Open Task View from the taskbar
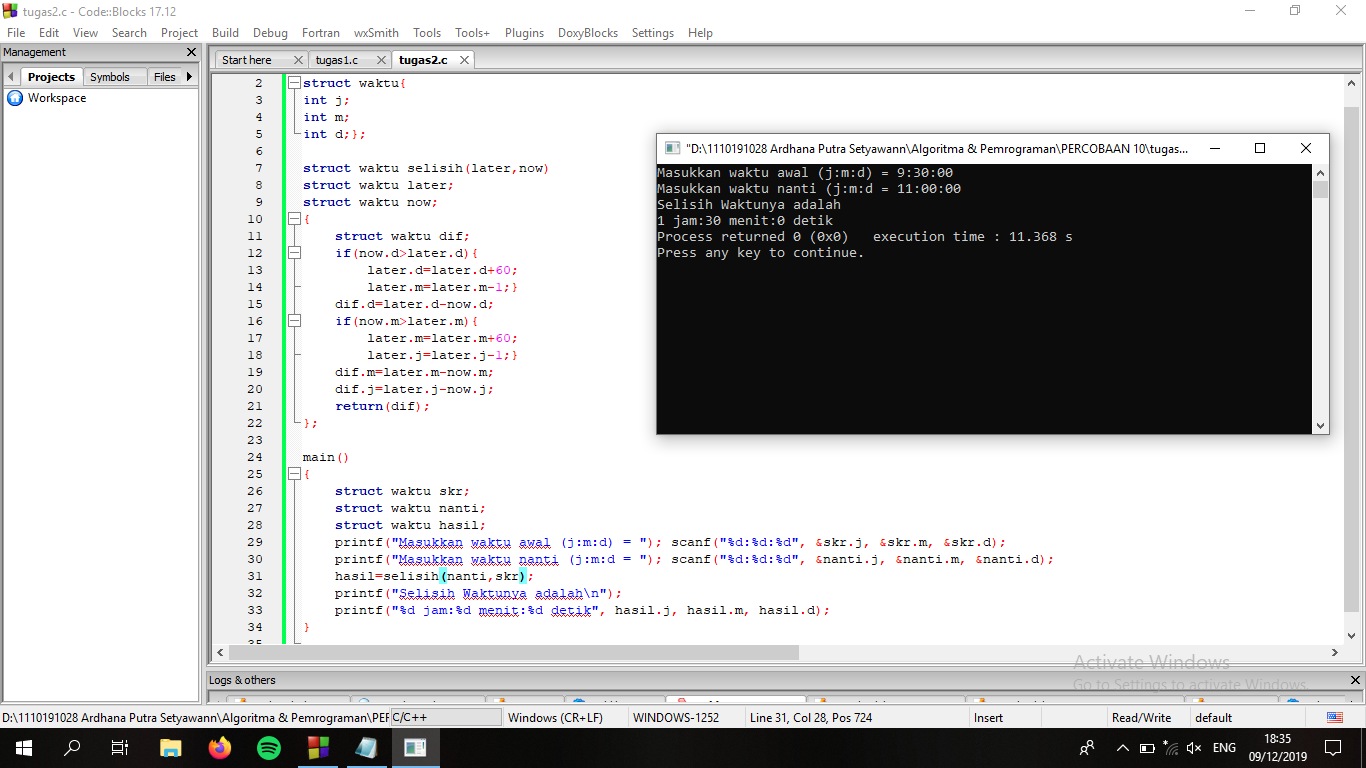This screenshot has height=768, width=1366. tap(119, 747)
